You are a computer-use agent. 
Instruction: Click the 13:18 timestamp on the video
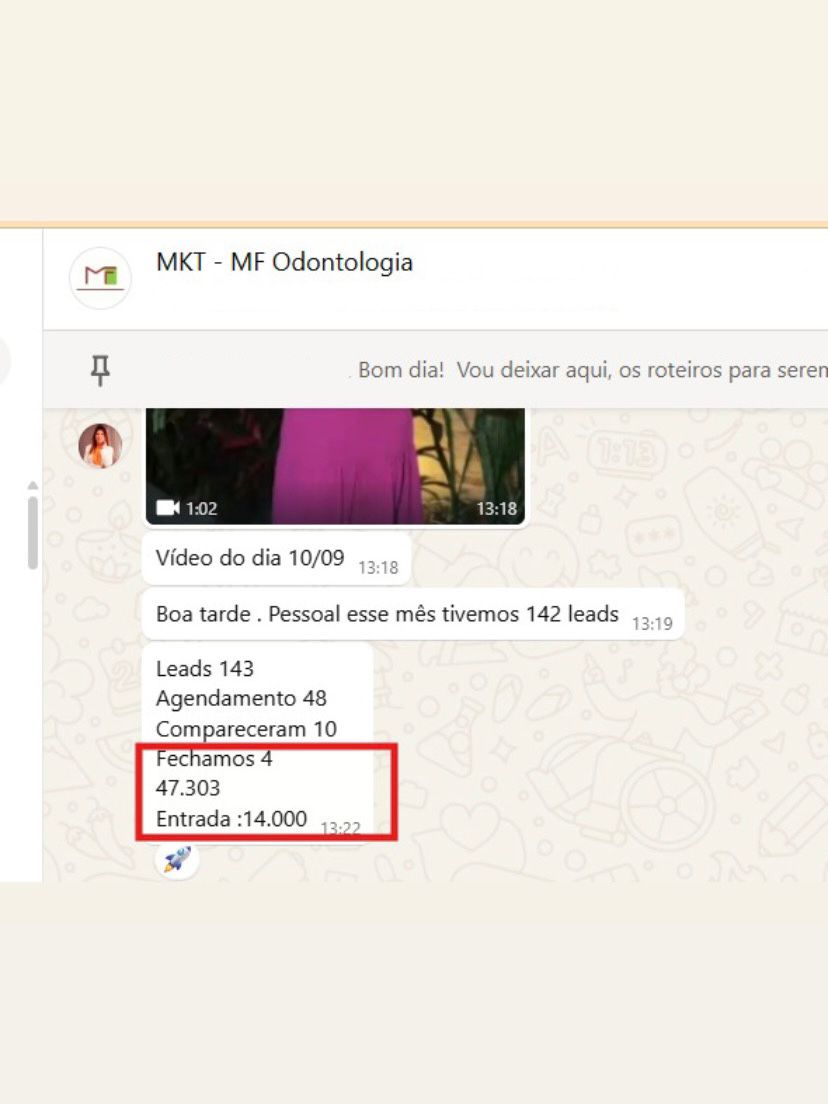tap(496, 508)
